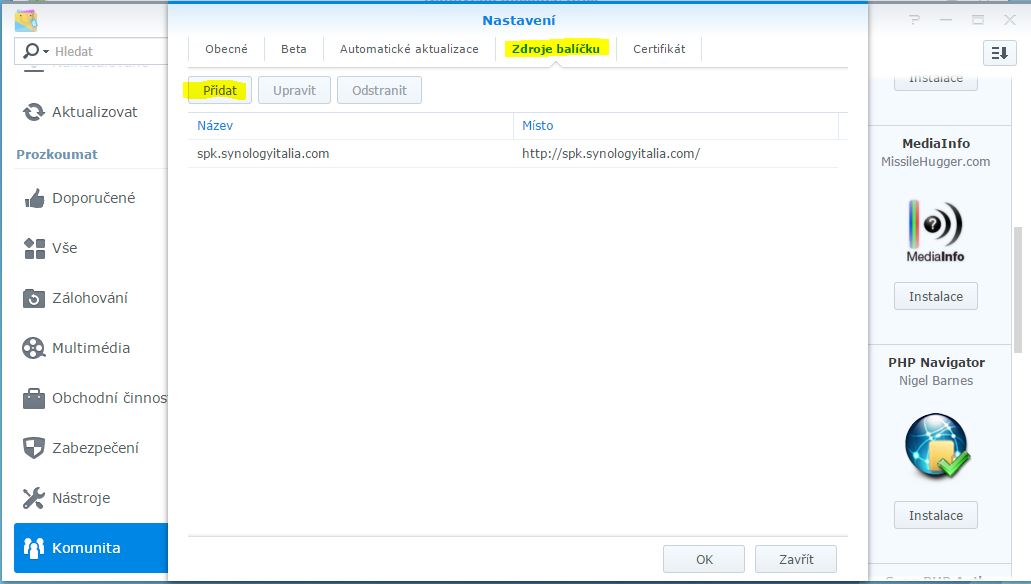
Task: Open the search magnifier dropdown
Action: (x=36, y=51)
